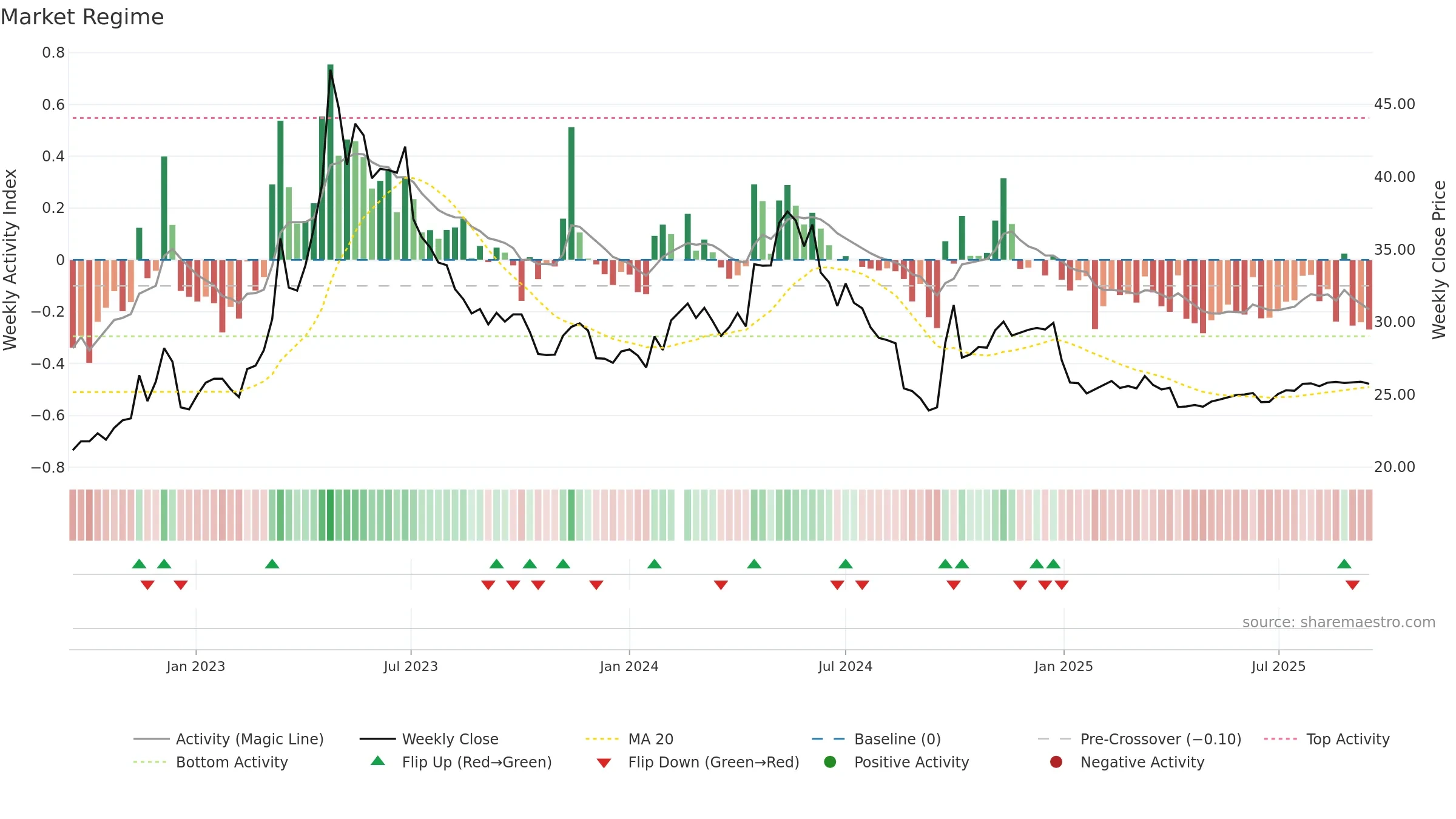
Task: Click the pink dotted Top Activity swatch
Action: pyautogui.click(x=1280, y=739)
